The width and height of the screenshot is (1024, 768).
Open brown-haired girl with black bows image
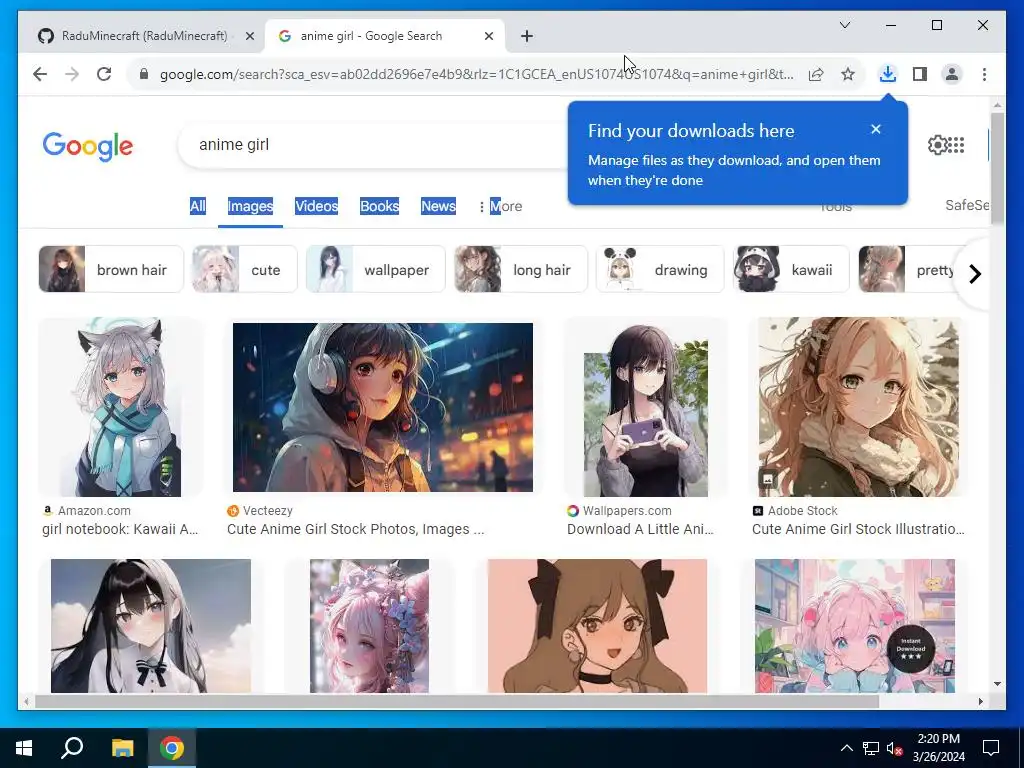pyautogui.click(x=597, y=626)
